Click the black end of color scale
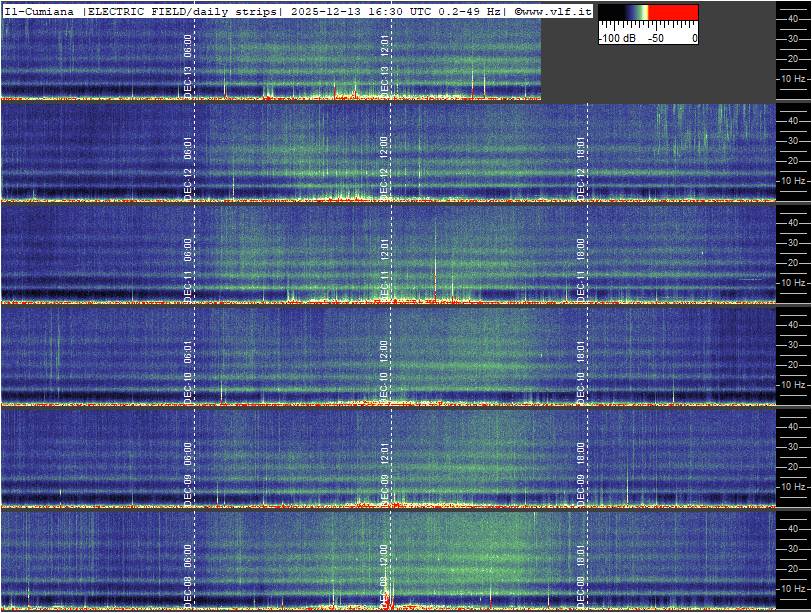Viewport: 812px width, 613px height. click(x=607, y=13)
